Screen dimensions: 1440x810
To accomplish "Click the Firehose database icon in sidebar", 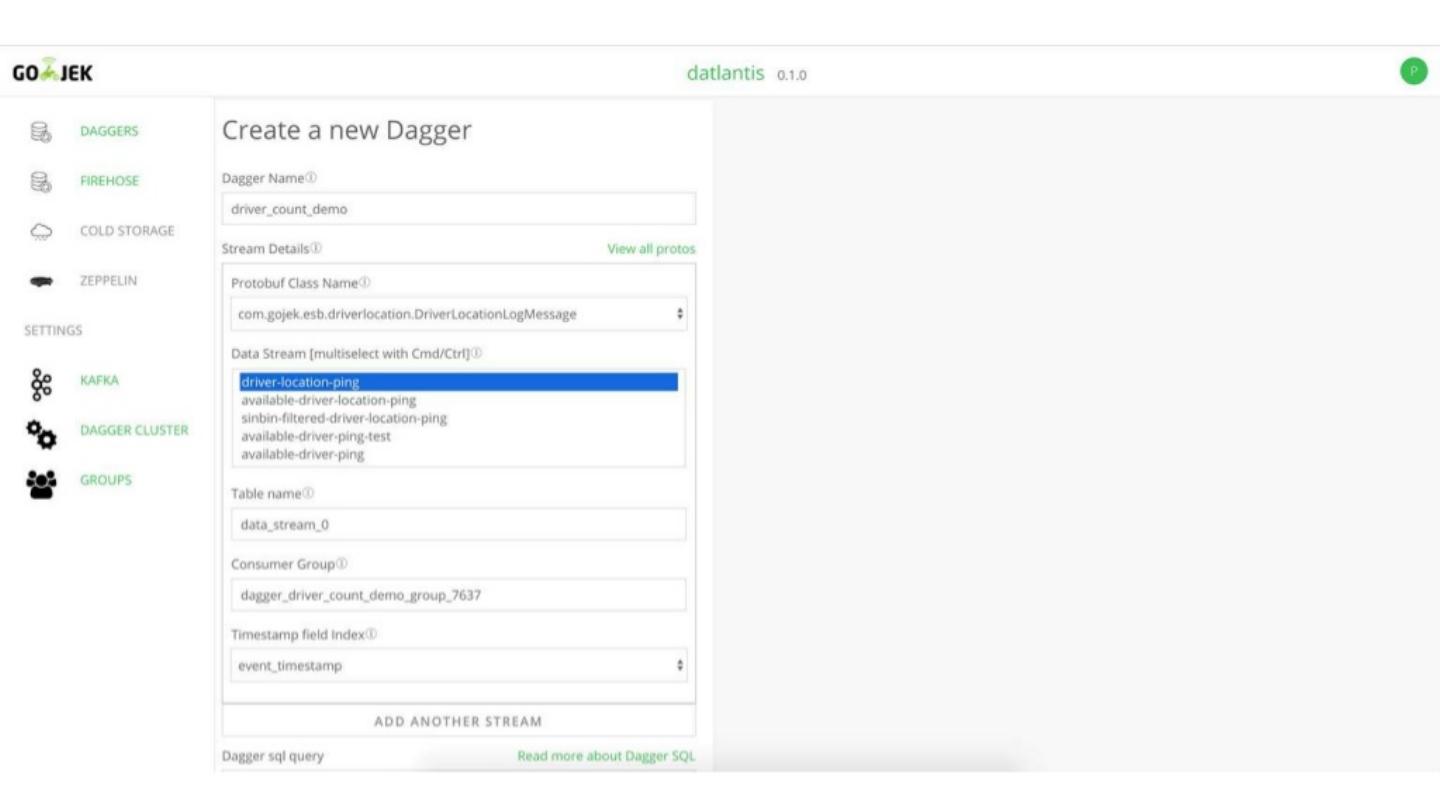I will (41, 181).
